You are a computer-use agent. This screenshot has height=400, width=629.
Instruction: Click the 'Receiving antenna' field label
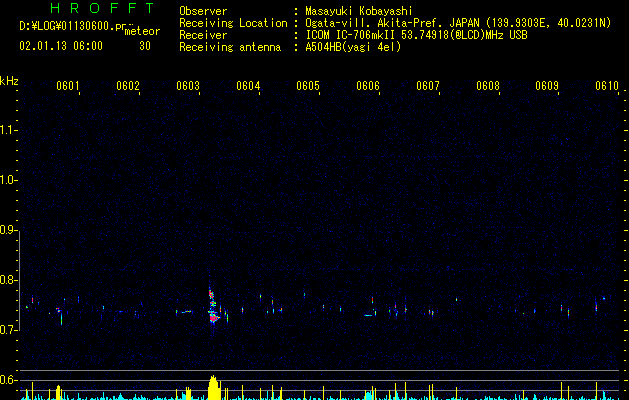click(x=230, y=47)
